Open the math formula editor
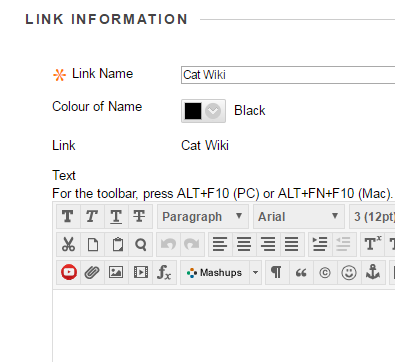The width and height of the screenshot is (395, 362). point(164,272)
